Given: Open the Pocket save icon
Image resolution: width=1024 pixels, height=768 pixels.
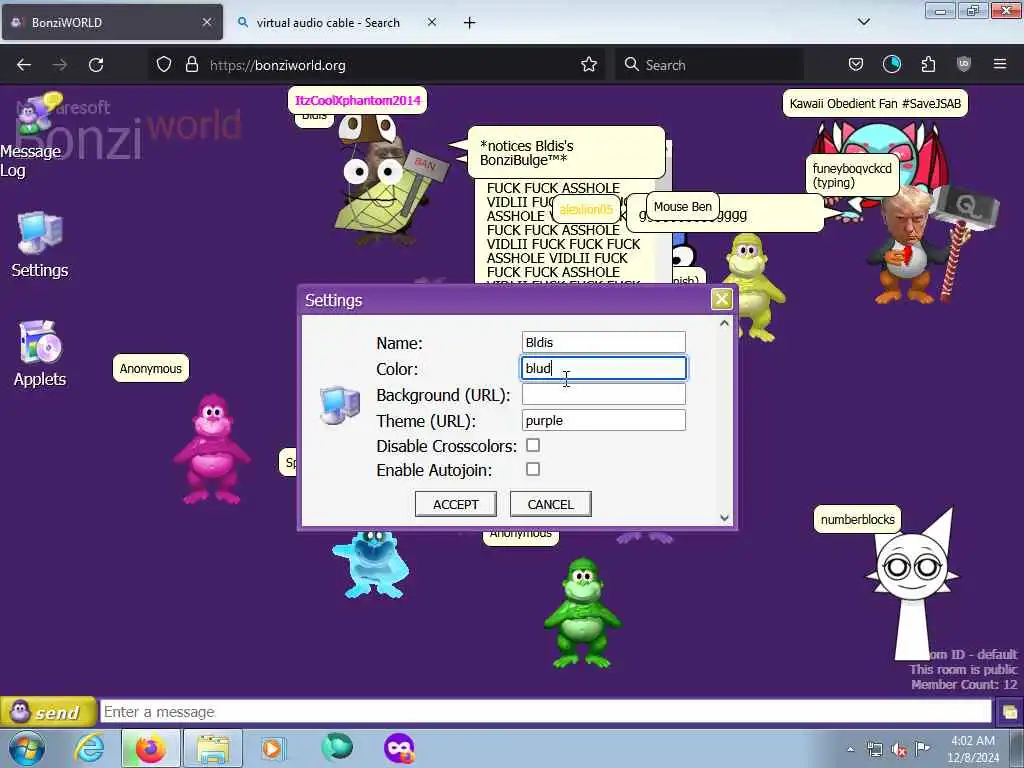Looking at the screenshot, I should click(856, 64).
